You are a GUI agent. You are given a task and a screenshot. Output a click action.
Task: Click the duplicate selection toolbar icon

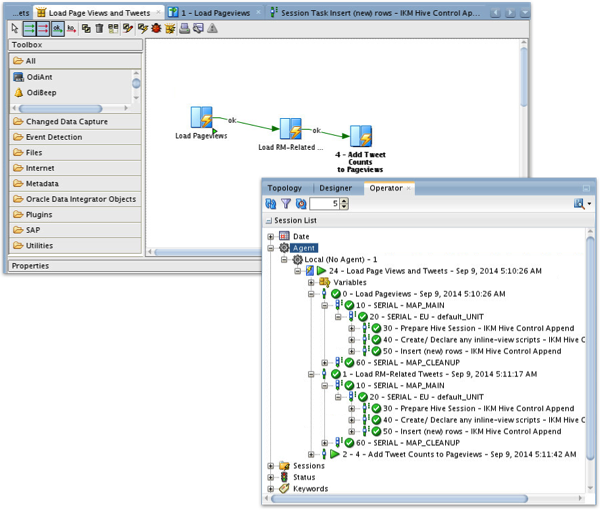point(86,29)
